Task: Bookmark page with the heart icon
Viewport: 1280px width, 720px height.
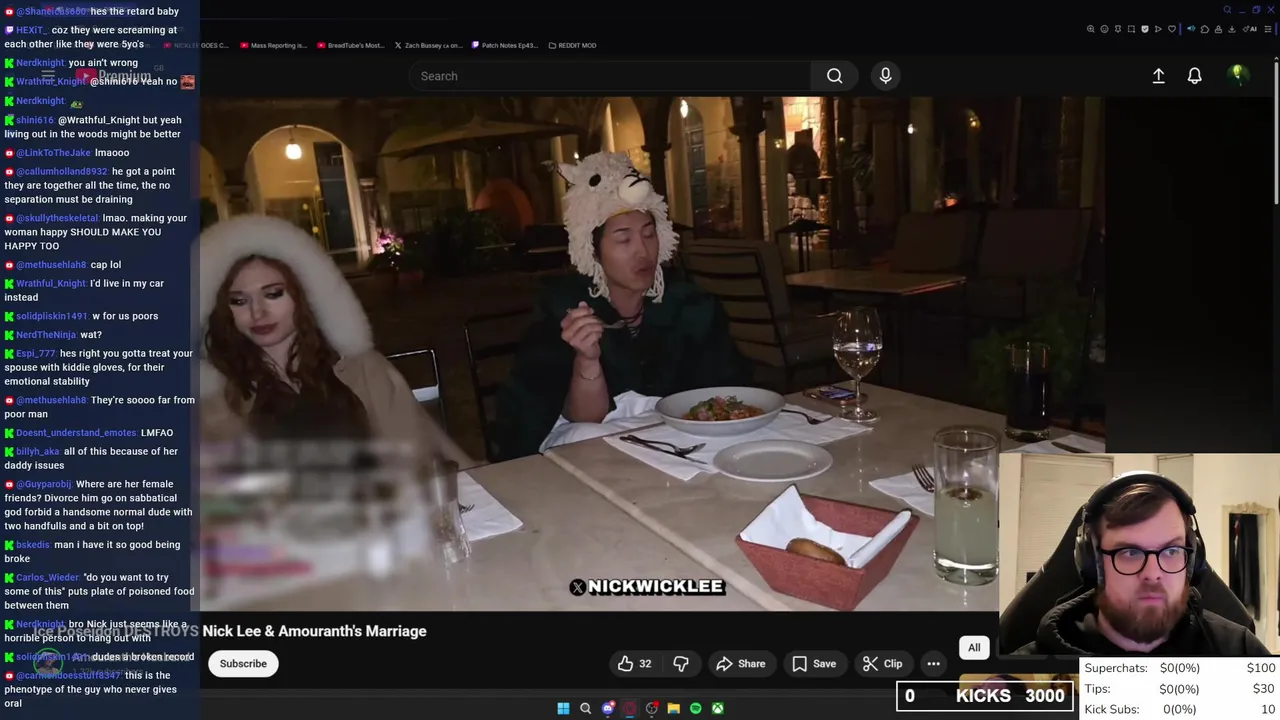Action: pyautogui.click(x=1172, y=29)
